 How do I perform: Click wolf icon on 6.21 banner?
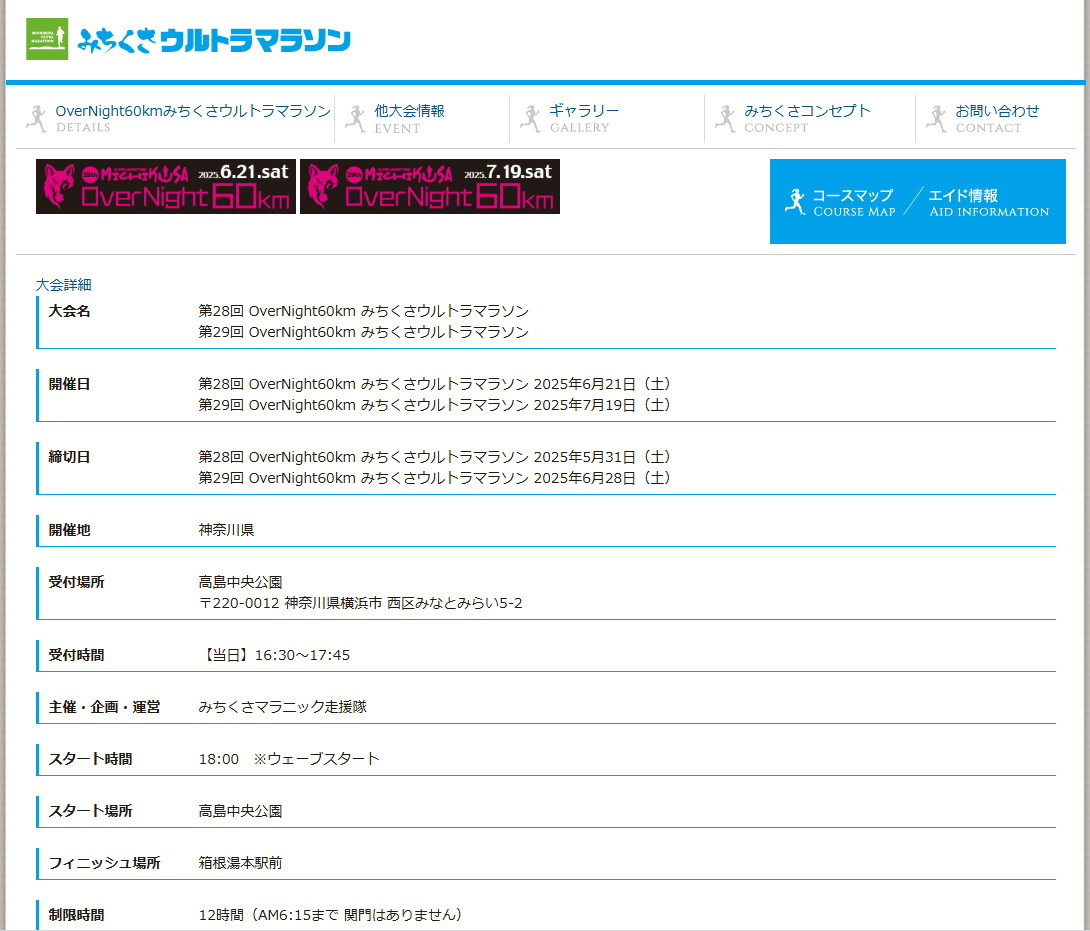point(58,186)
